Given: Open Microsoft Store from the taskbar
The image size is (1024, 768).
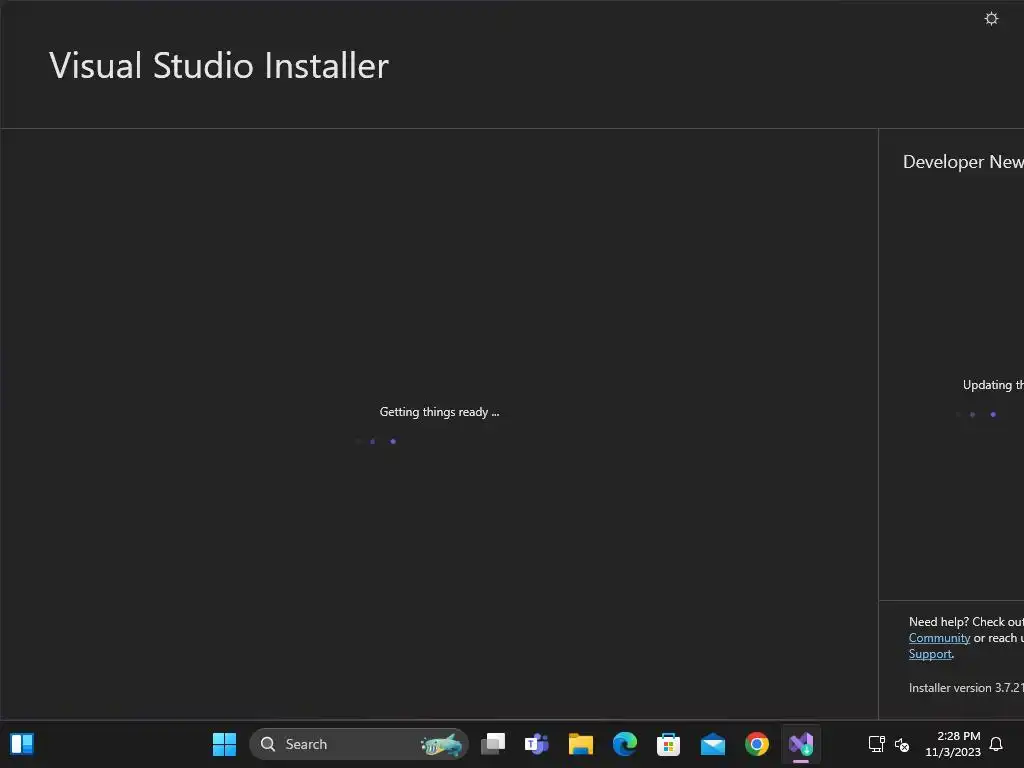Looking at the screenshot, I should 669,744.
